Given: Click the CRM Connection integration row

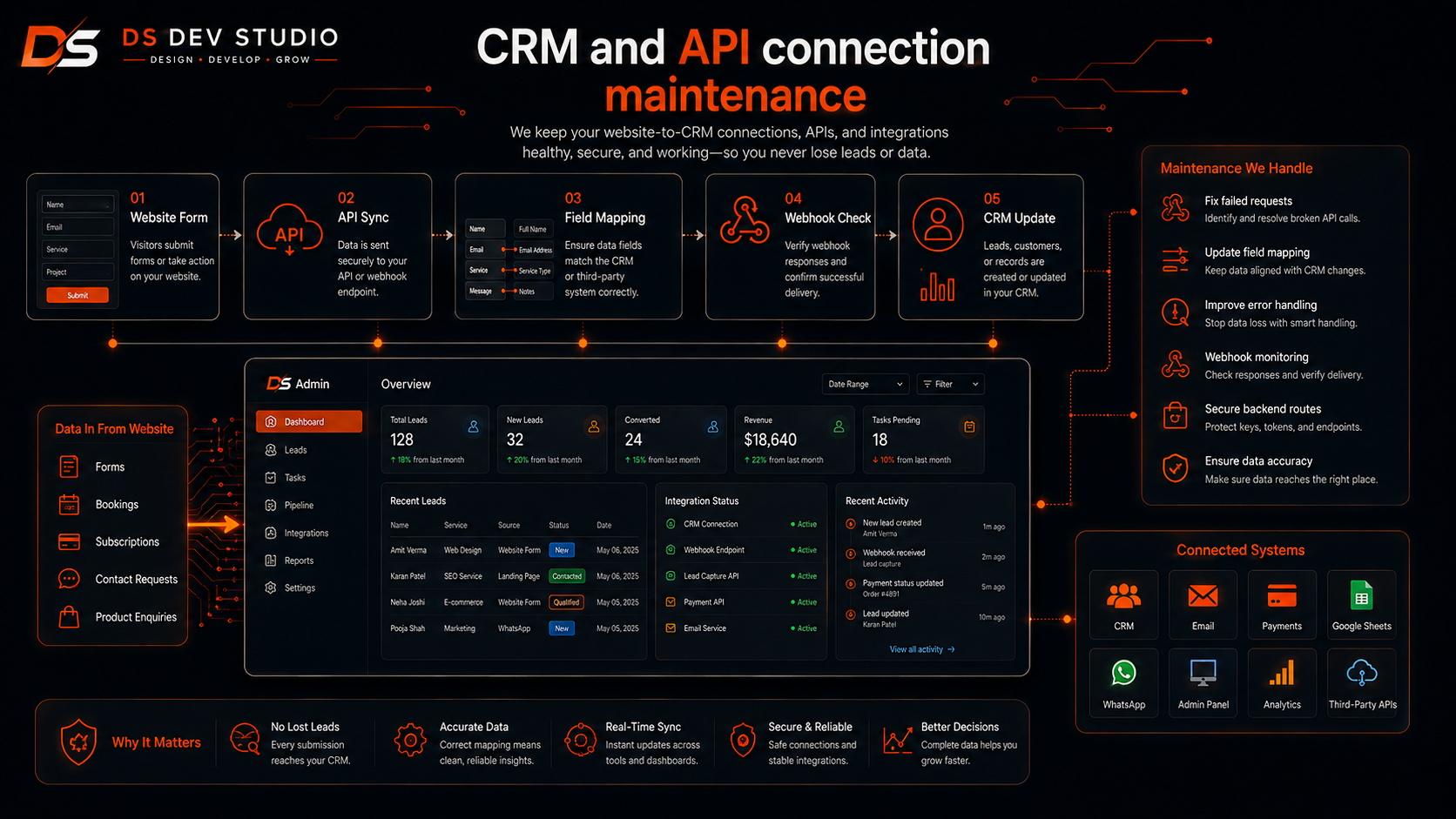Looking at the screenshot, I should pos(741,524).
